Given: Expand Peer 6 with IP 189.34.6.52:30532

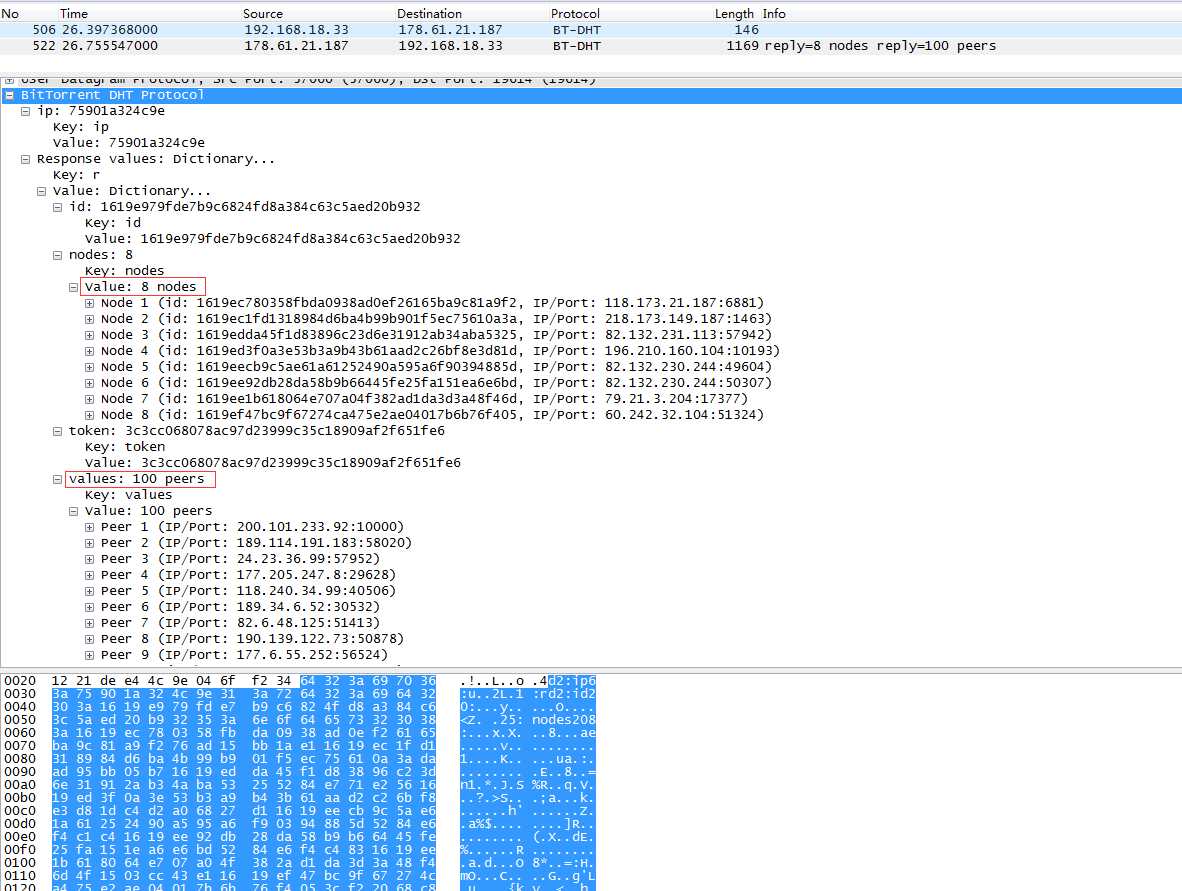Looking at the screenshot, I should click(89, 608).
